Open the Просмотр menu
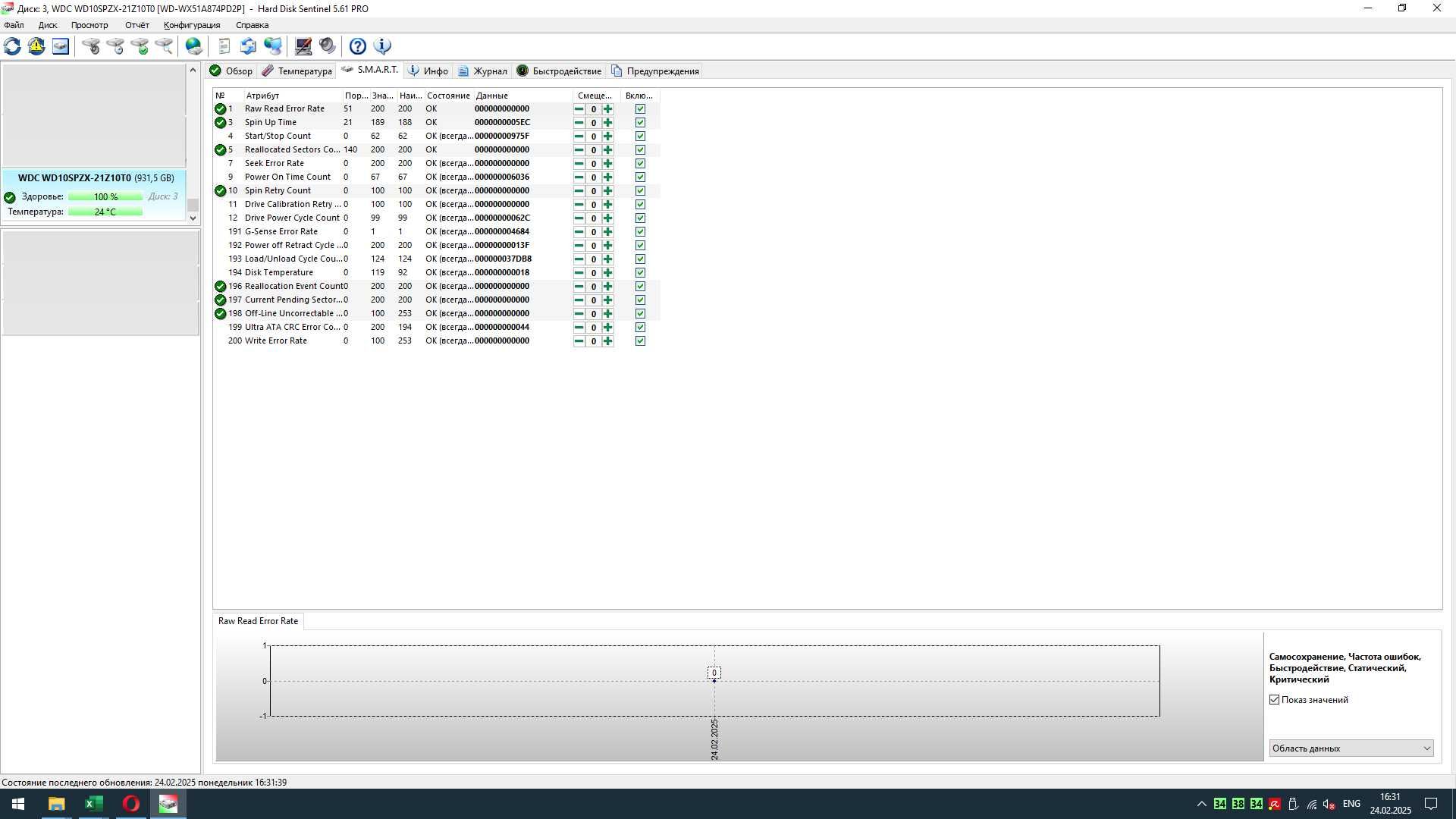Viewport: 1456px width, 819px height. coord(89,25)
